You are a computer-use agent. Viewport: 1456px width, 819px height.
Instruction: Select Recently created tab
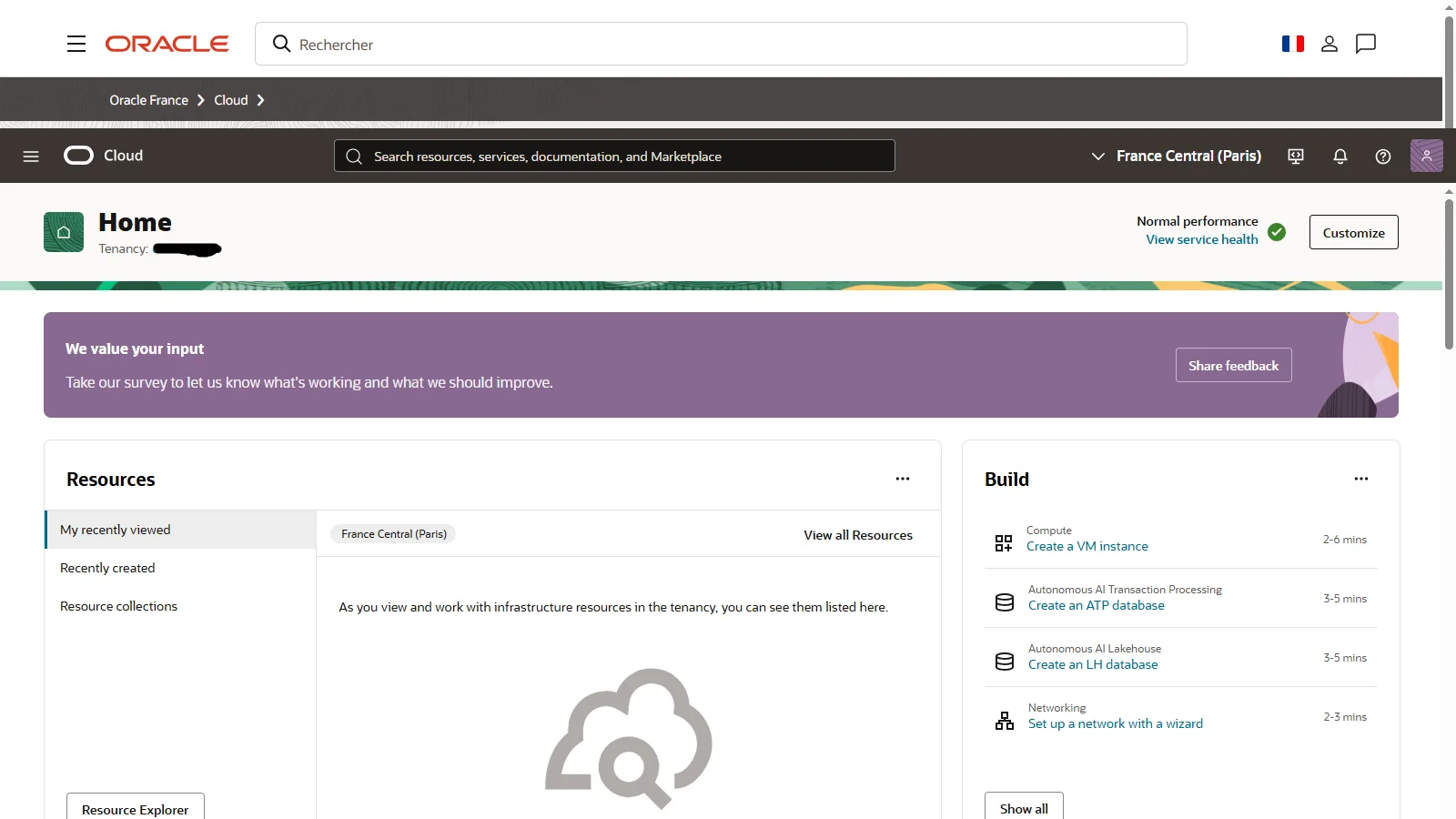[x=180, y=568]
